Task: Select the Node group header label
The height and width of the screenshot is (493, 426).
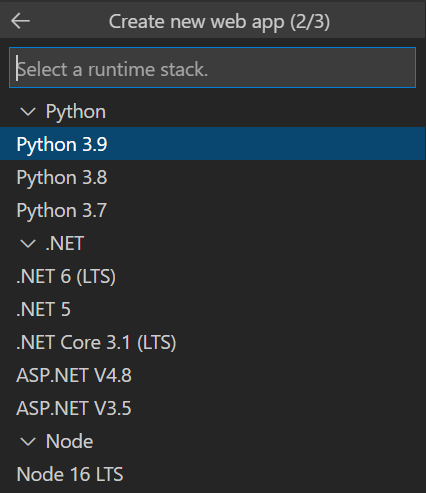Action: click(x=69, y=441)
